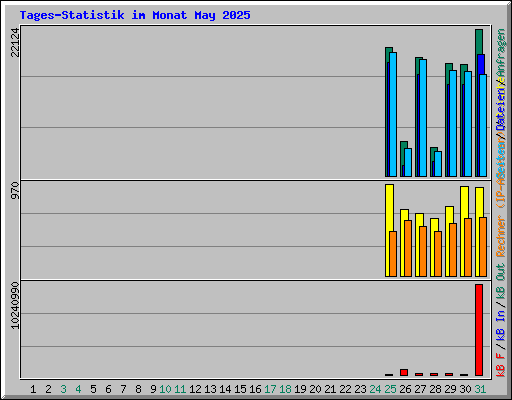Screen dimensions: 512x400
Task: Select green day 24 label
Action: coord(375,389)
